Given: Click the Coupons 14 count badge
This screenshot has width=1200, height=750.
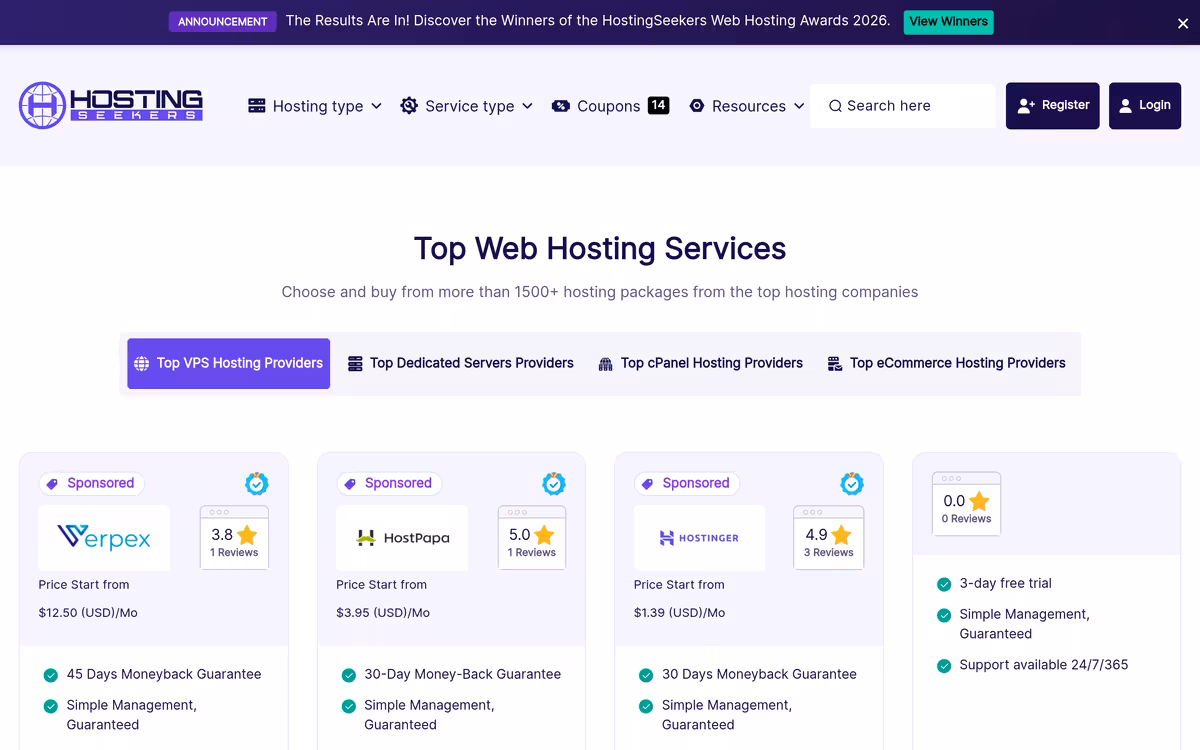Looking at the screenshot, I should coord(658,105).
